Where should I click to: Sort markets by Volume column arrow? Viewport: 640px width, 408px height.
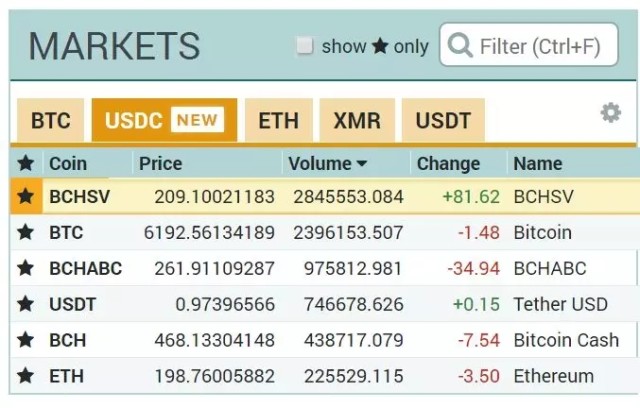pos(362,164)
